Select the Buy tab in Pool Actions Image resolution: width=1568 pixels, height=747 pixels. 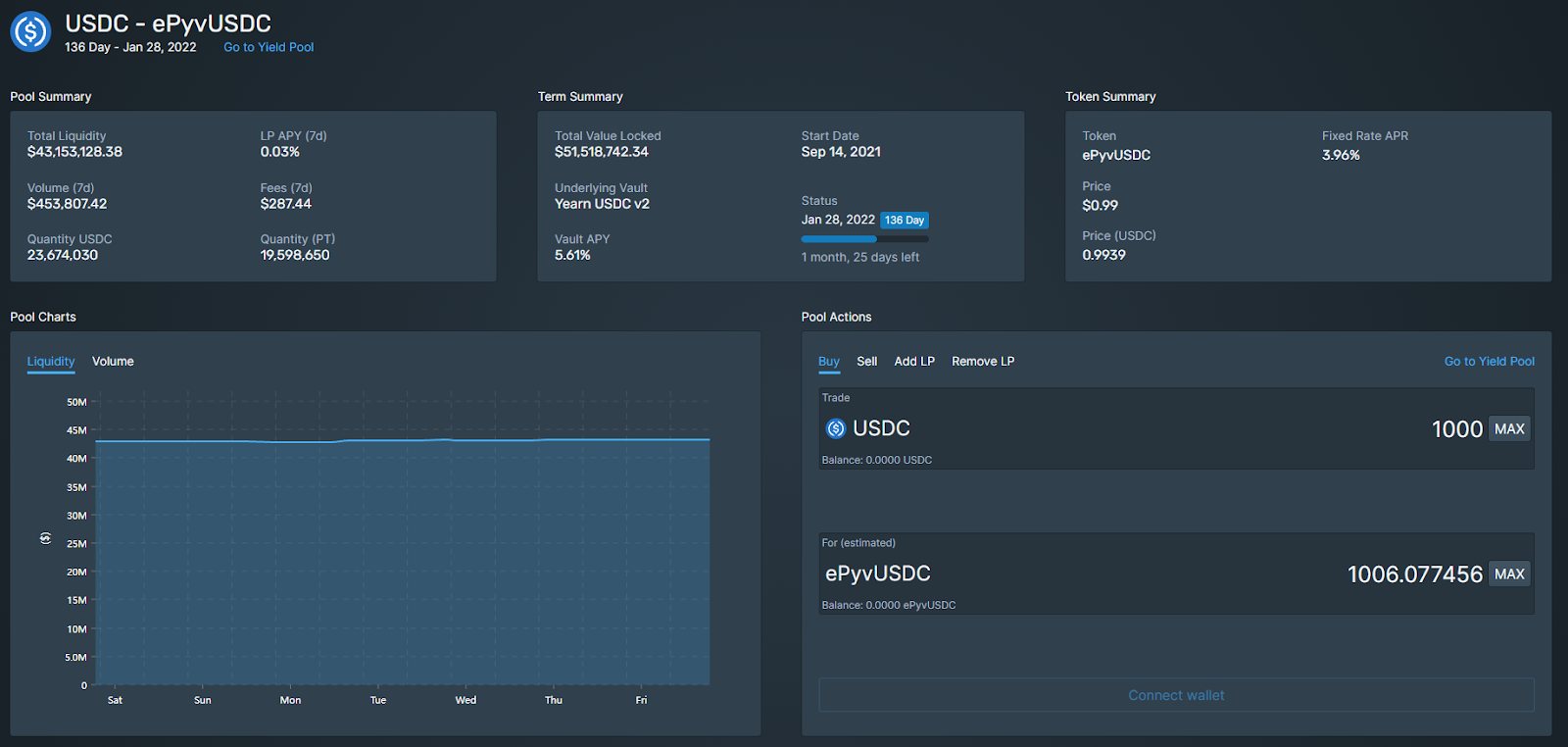click(x=829, y=362)
